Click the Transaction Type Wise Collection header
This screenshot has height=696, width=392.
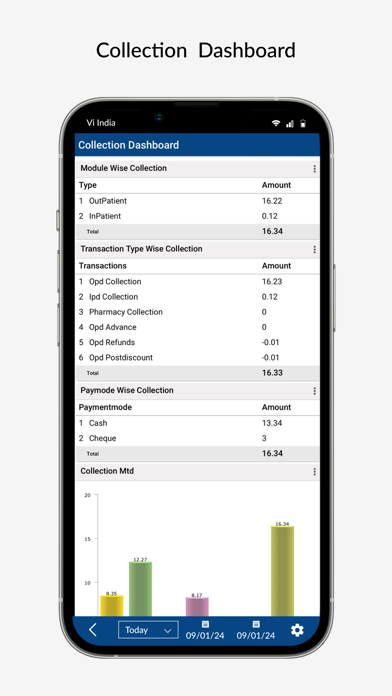(x=198, y=249)
